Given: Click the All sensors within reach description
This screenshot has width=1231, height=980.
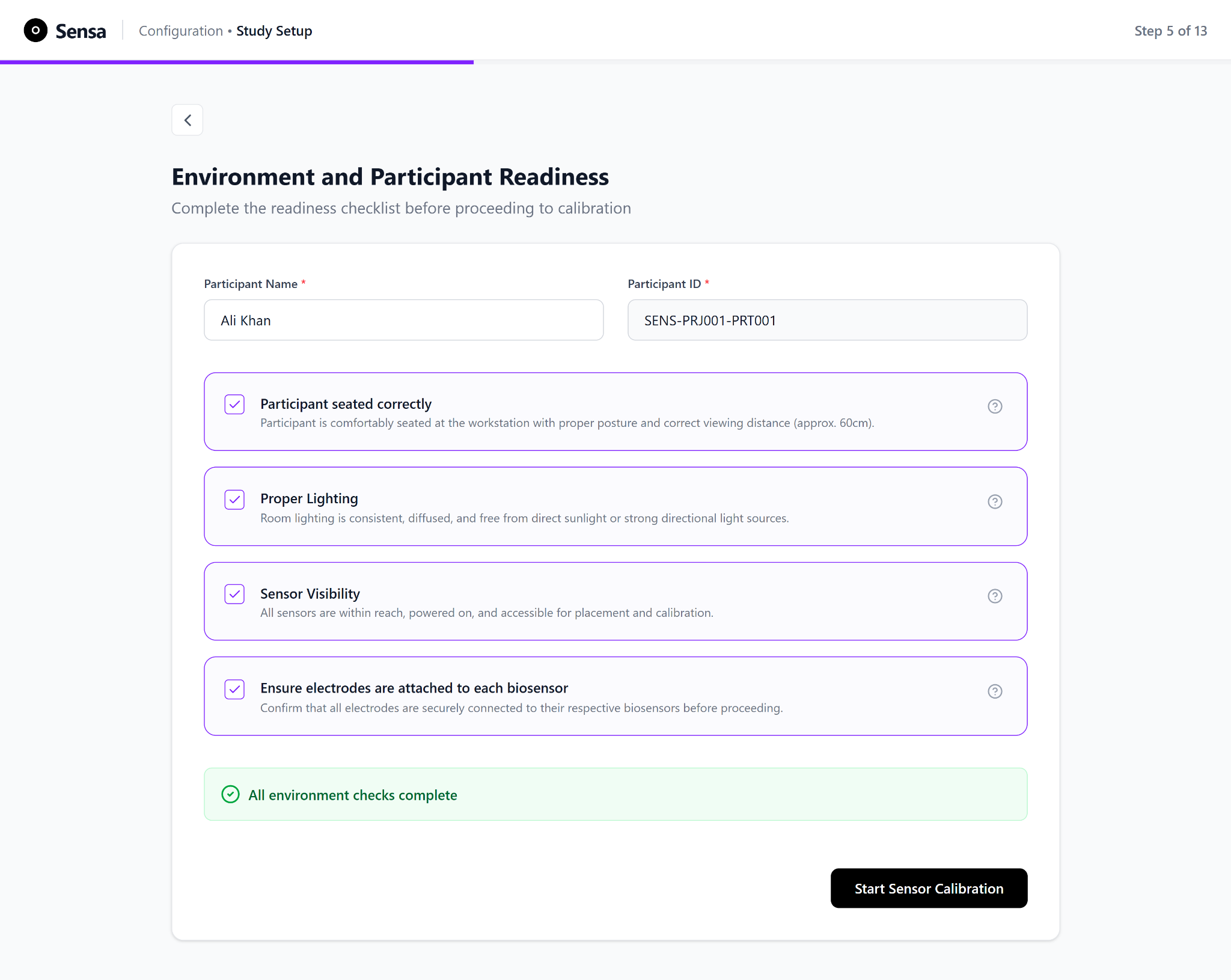Looking at the screenshot, I should coord(486,613).
